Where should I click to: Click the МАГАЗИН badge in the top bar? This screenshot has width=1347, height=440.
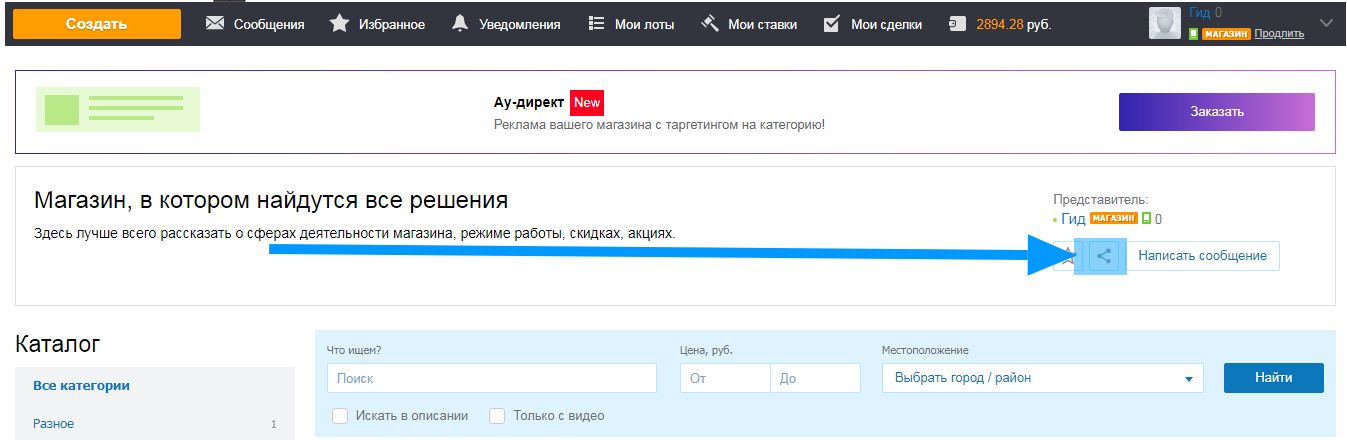pyautogui.click(x=1226, y=33)
